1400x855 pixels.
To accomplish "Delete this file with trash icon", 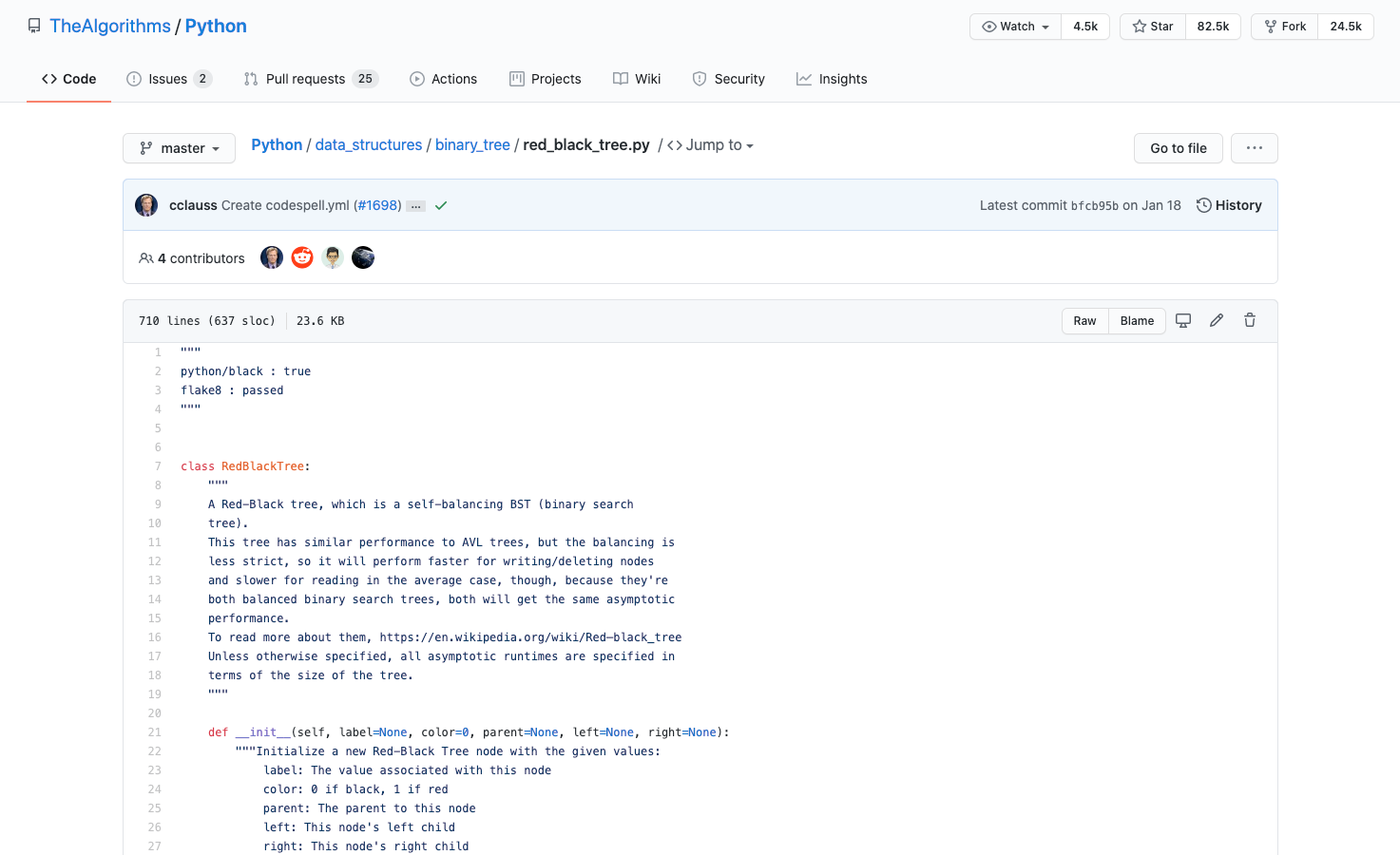I will (x=1250, y=320).
